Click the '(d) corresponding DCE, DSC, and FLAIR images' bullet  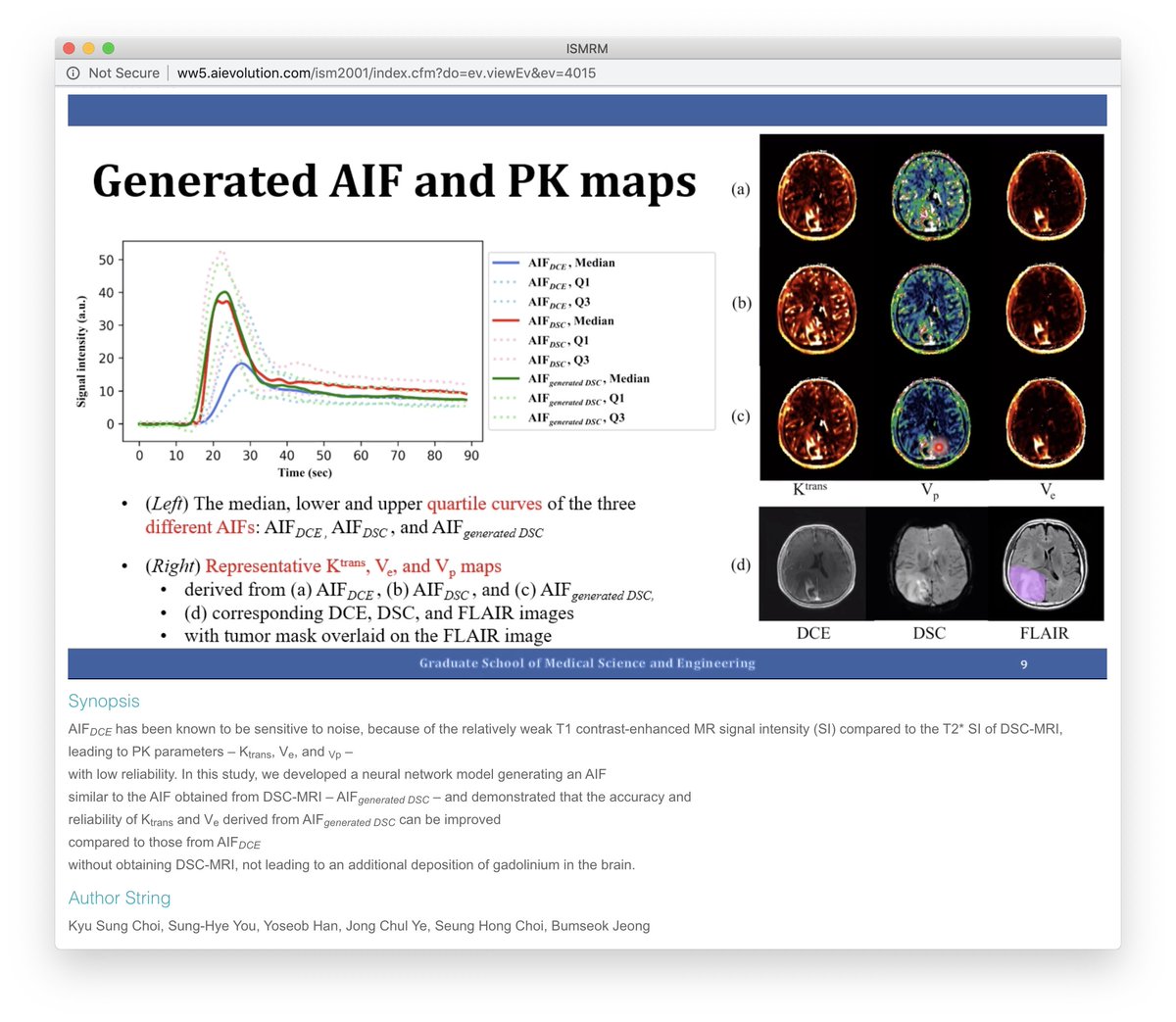point(379,613)
